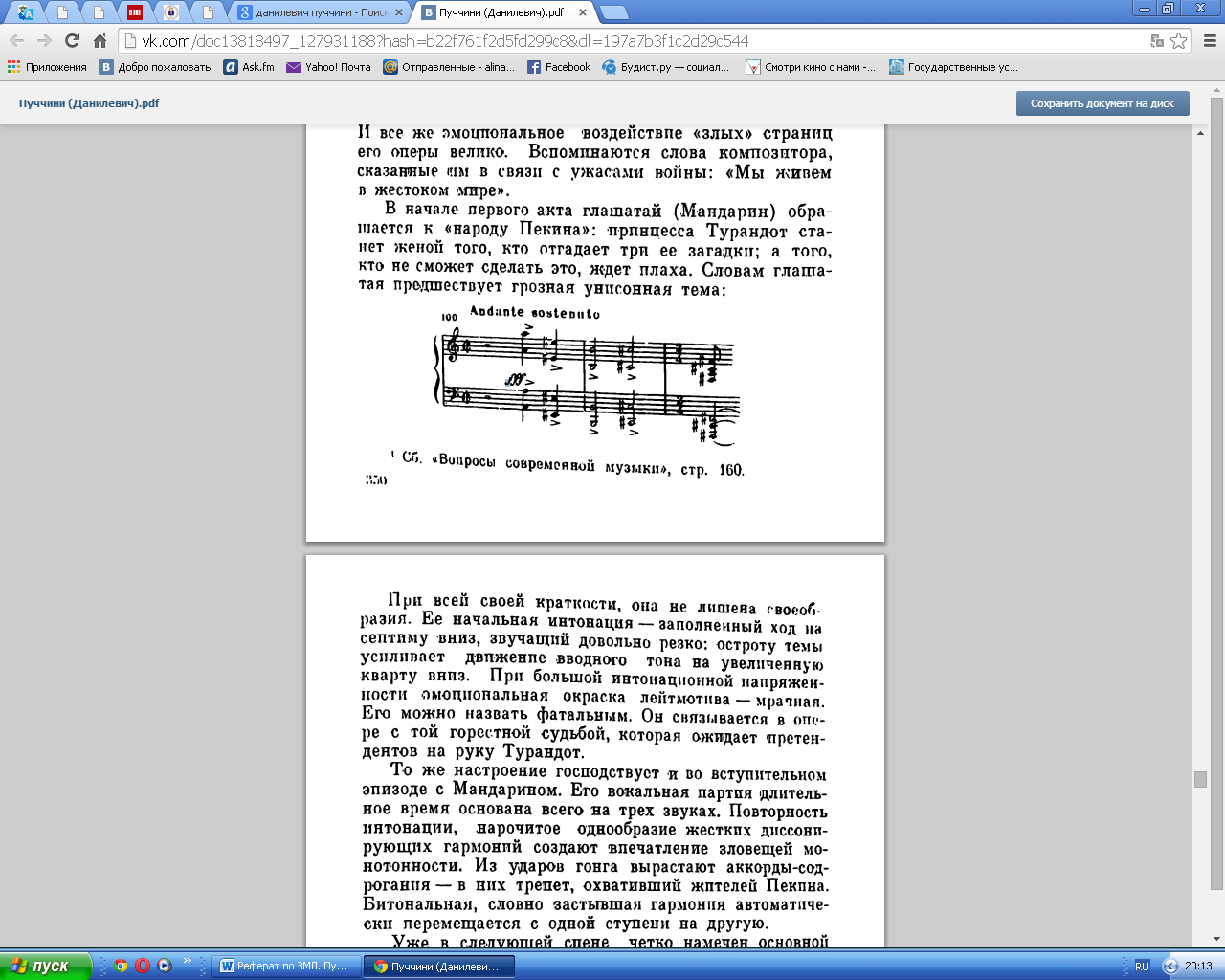Open the 'Добро пожаловать' VK bookmark
The width and height of the screenshot is (1225, 980).
tap(155, 67)
